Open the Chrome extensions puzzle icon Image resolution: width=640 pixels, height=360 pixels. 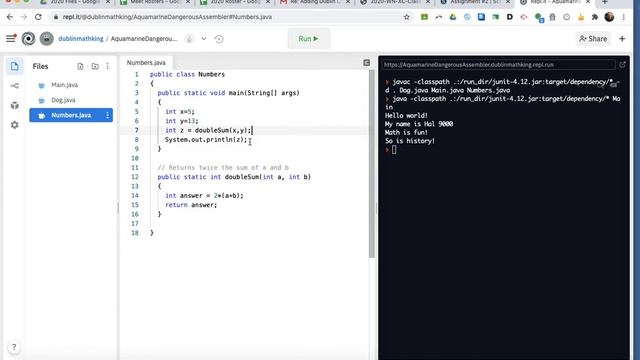[595, 17]
